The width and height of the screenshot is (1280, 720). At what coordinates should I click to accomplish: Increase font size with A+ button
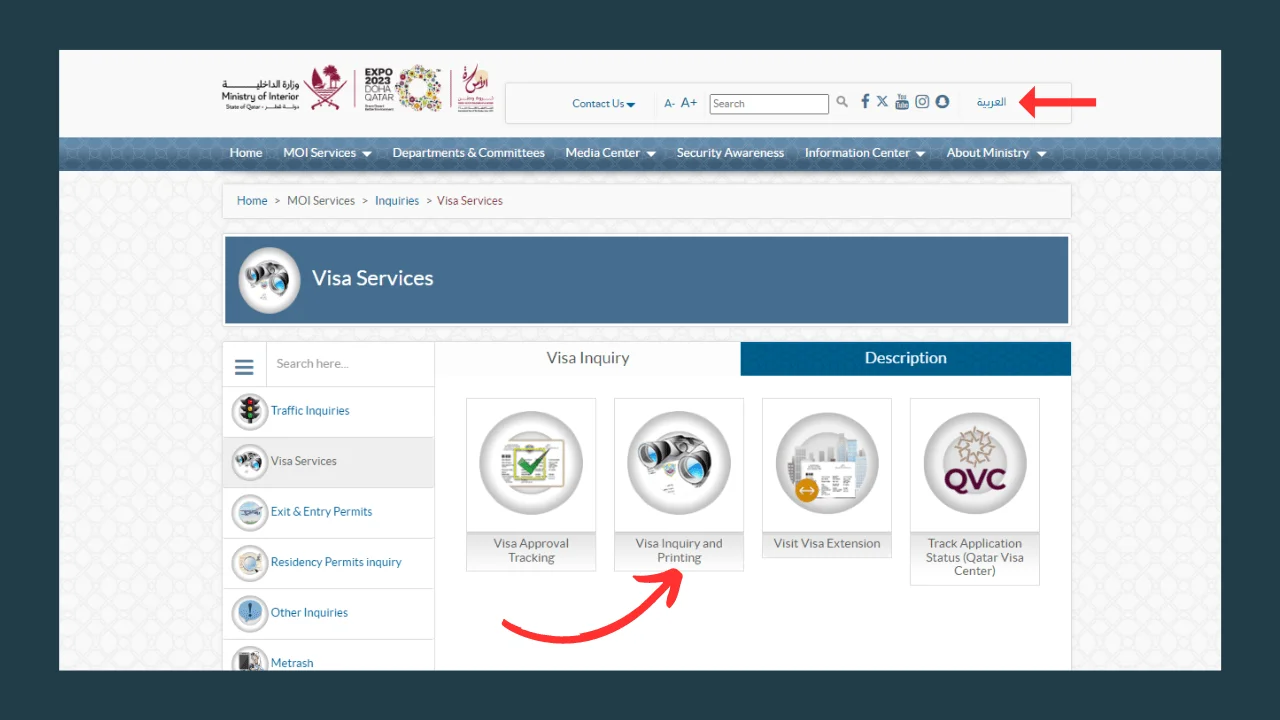click(x=689, y=103)
